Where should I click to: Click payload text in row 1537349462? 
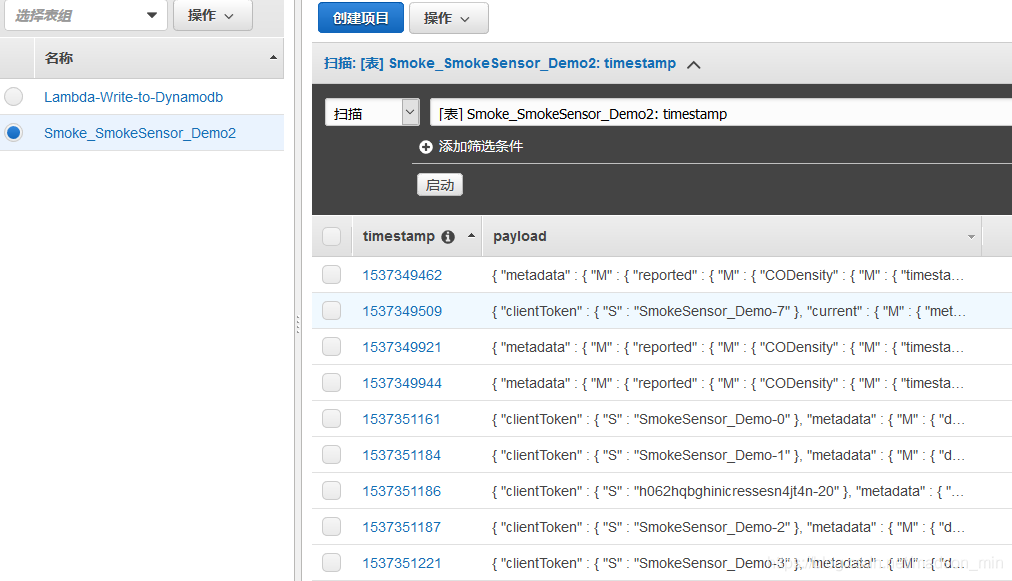(x=728, y=275)
